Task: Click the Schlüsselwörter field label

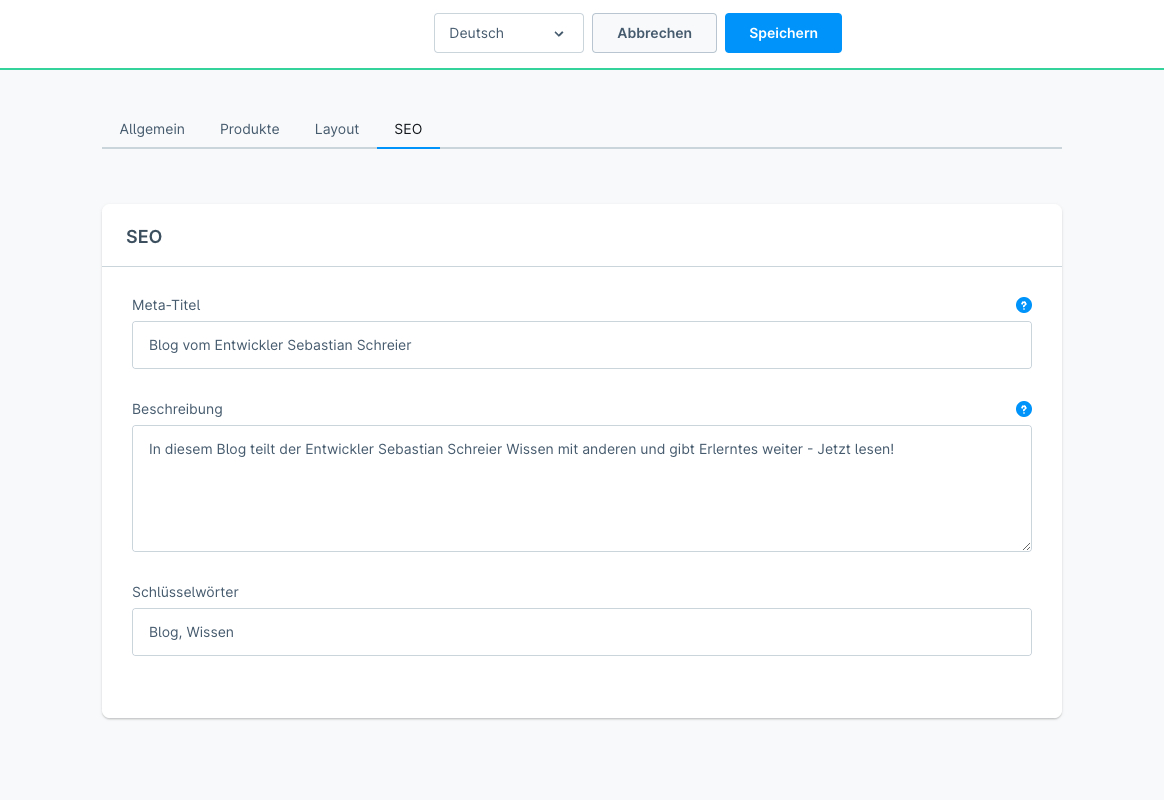Action: click(185, 592)
